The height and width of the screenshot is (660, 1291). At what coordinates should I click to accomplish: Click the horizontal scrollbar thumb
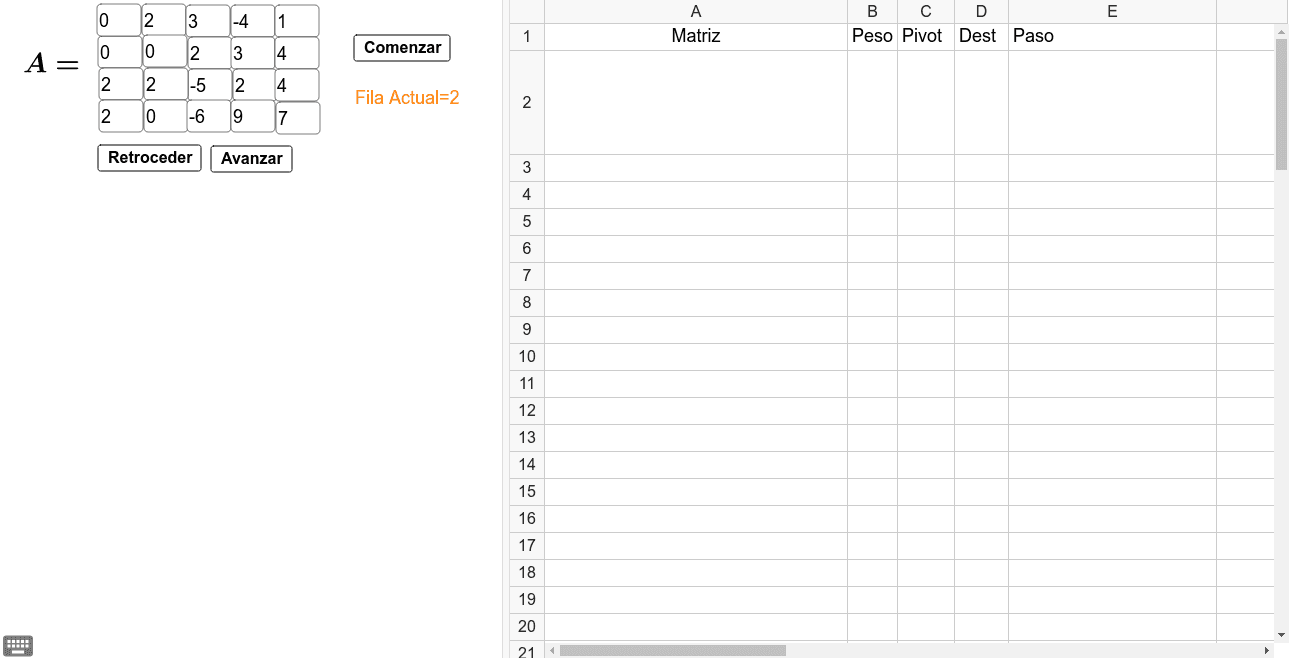click(x=673, y=651)
